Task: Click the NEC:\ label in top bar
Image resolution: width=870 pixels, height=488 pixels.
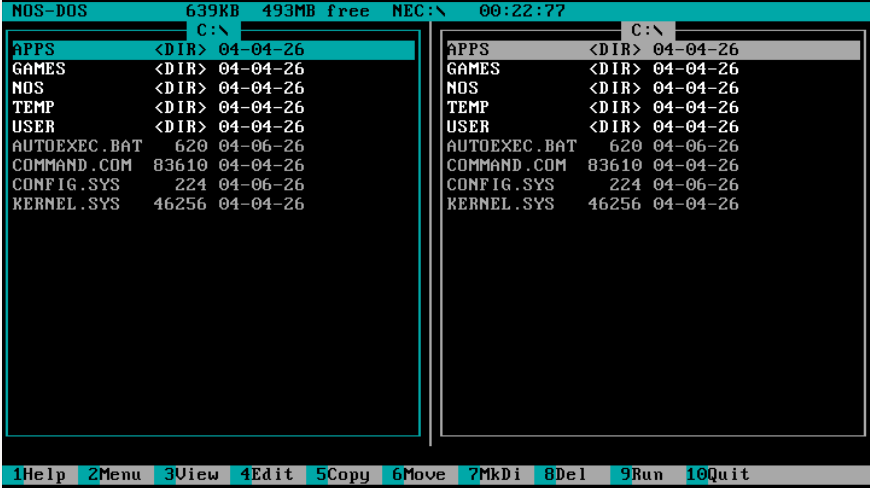Action: [x=419, y=11]
